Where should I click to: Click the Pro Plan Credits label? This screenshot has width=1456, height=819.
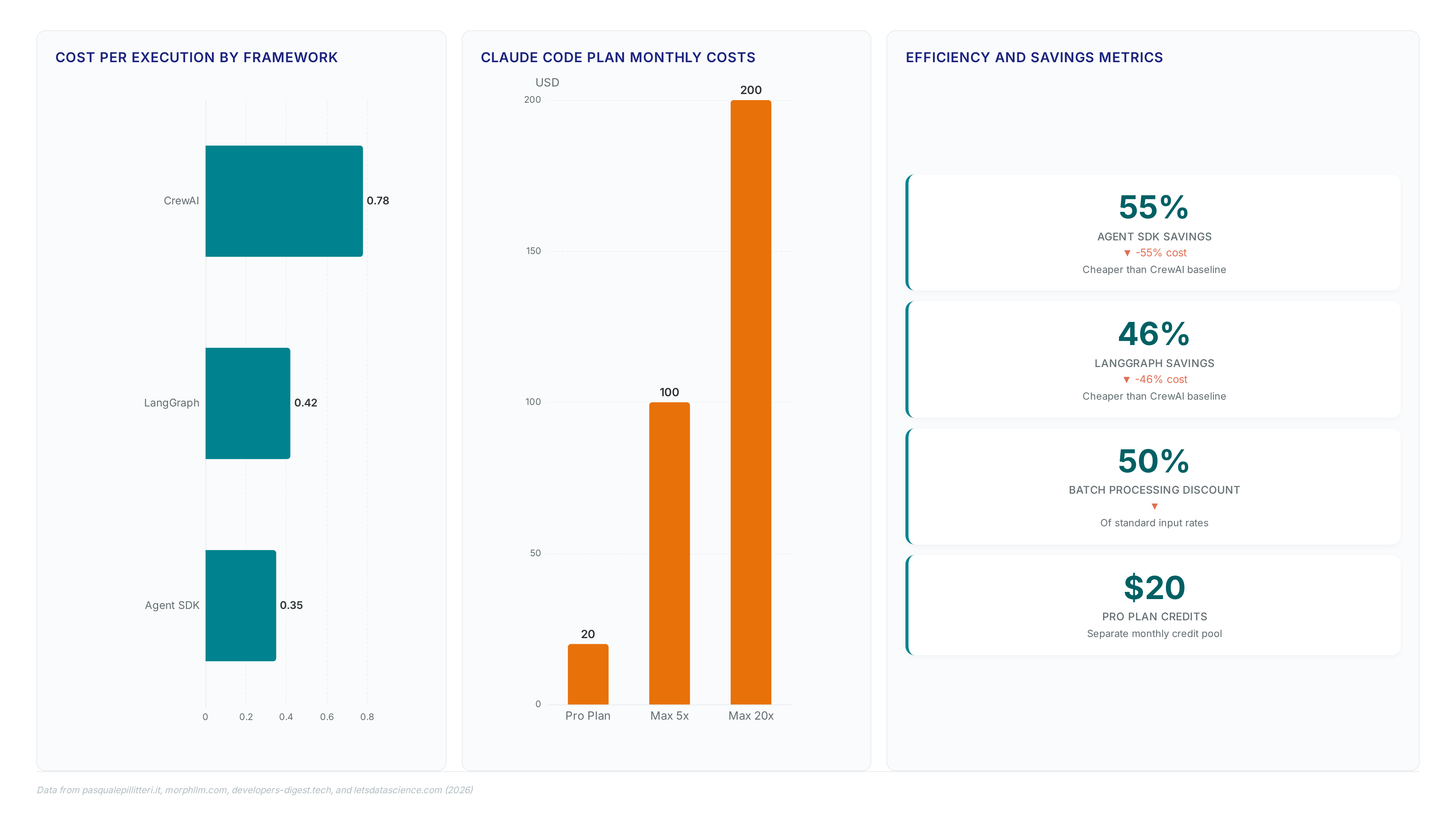(x=1154, y=617)
